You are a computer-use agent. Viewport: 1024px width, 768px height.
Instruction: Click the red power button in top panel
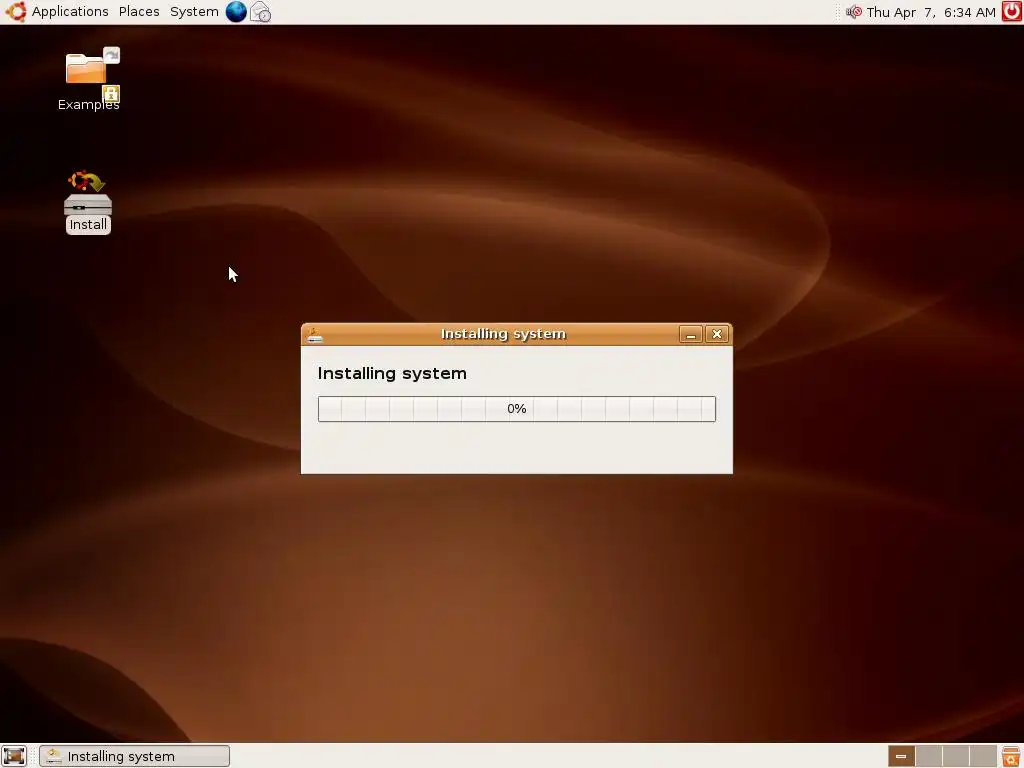(x=1012, y=12)
